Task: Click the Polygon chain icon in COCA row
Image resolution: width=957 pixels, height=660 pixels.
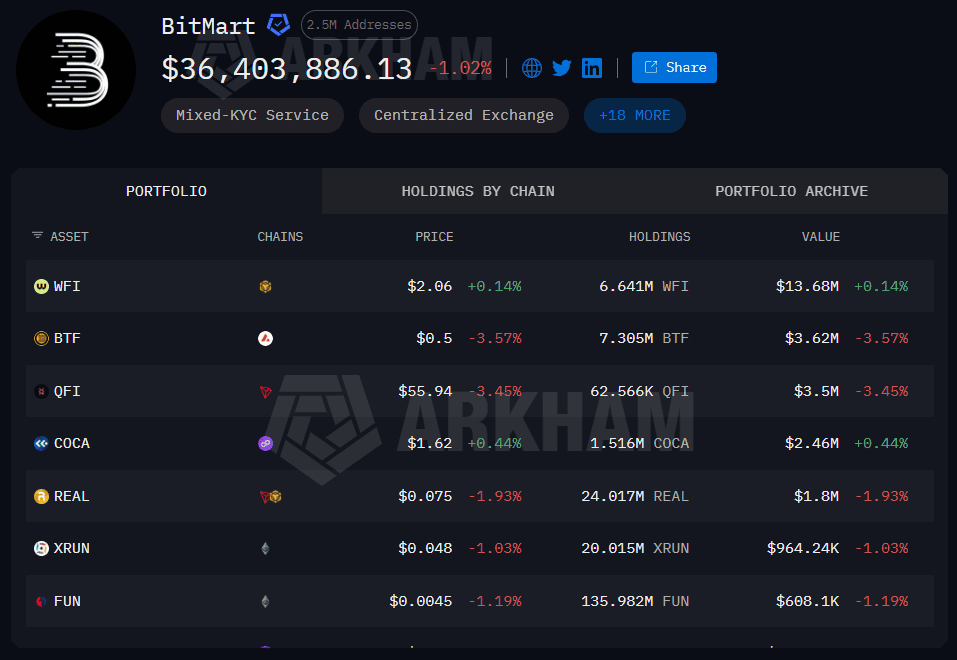Action: (265, 443)
